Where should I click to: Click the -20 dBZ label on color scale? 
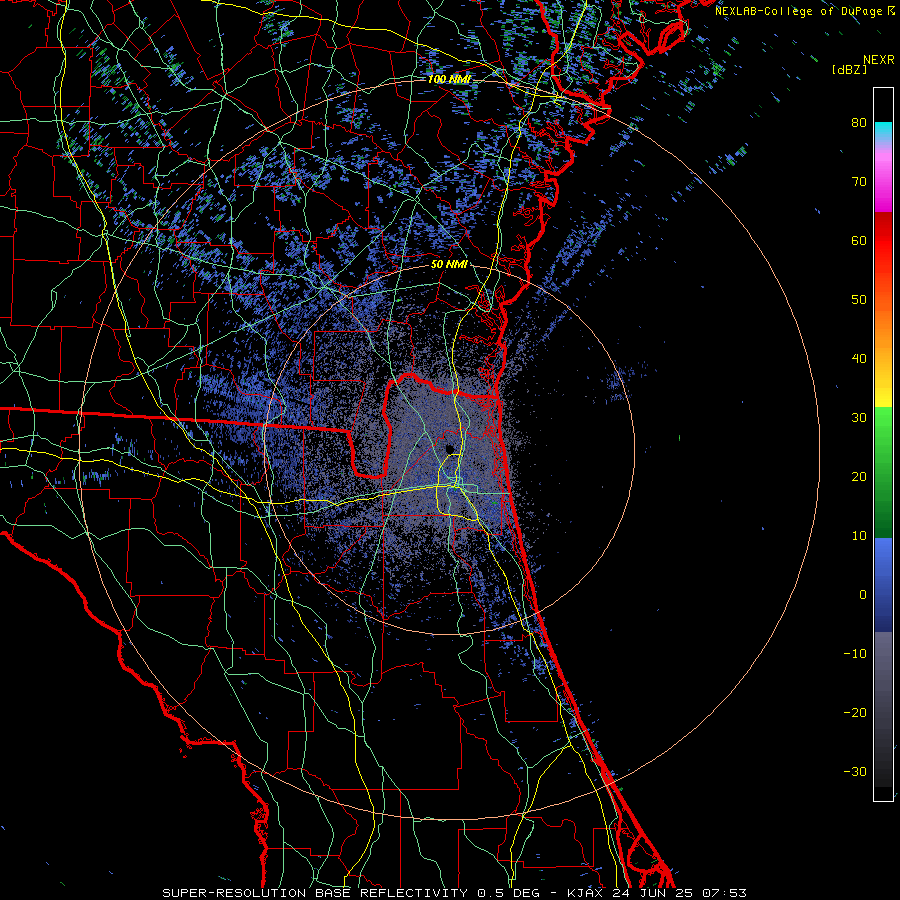pos(855,713)
